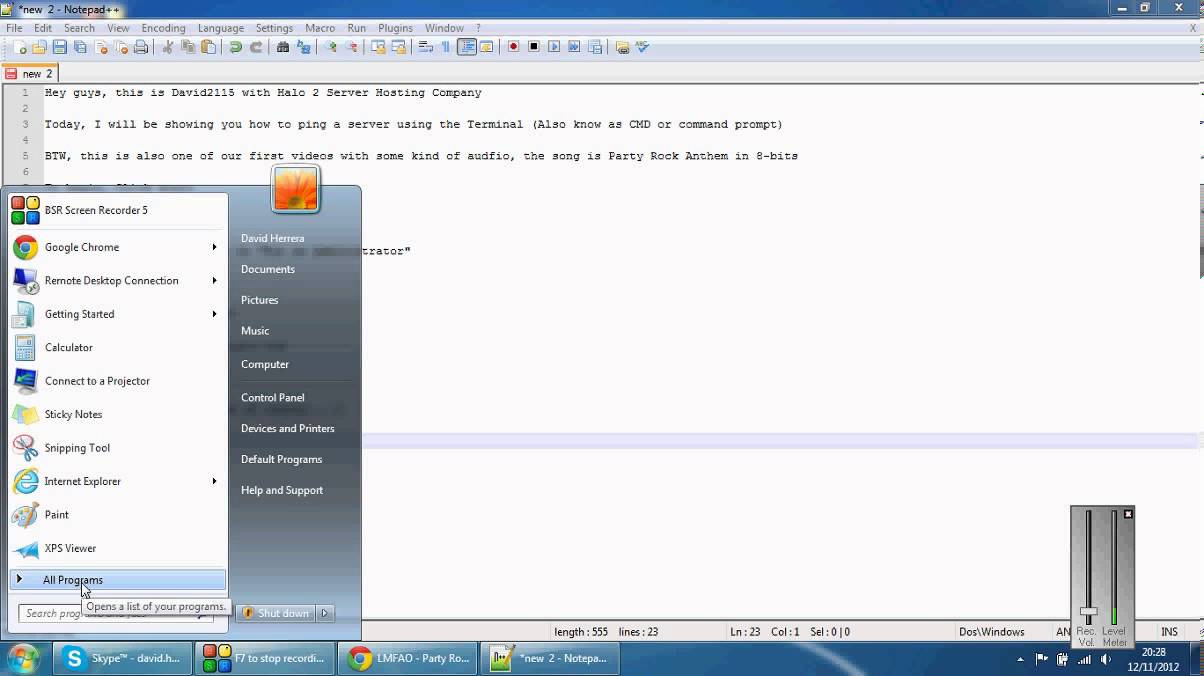
Task: Select the 'new 2' document tab
Action: pos(29,74)
